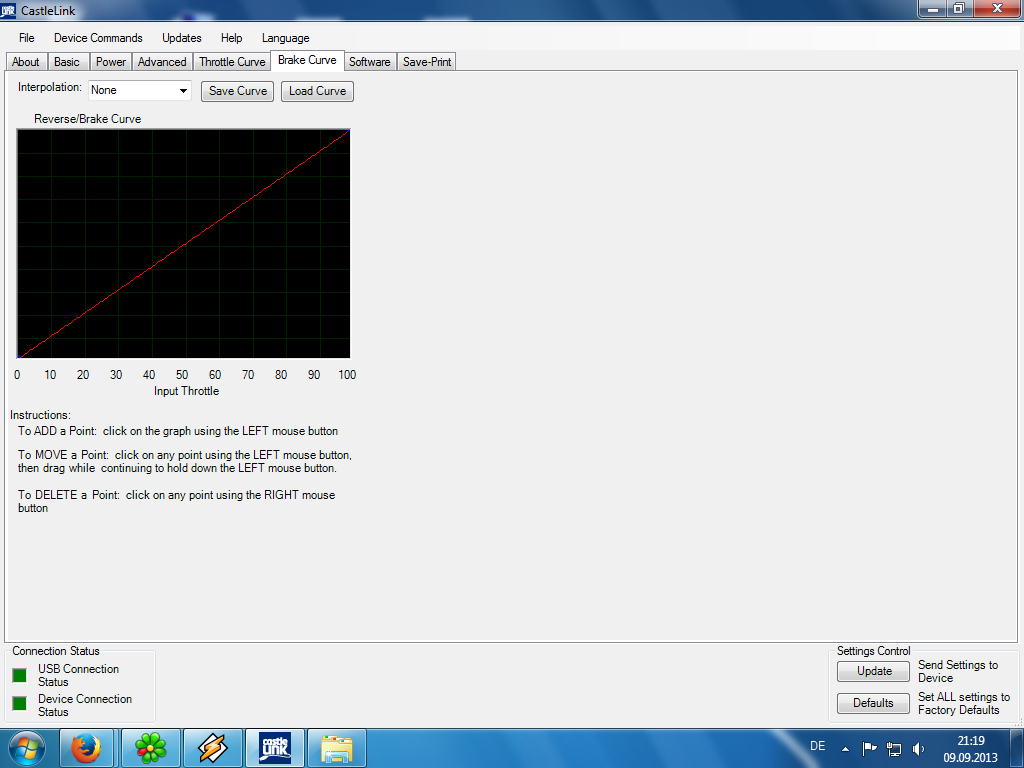This screenshot has height=768, width=1024.
Task: Show hidden system tray icons
Action: [846, 748]
